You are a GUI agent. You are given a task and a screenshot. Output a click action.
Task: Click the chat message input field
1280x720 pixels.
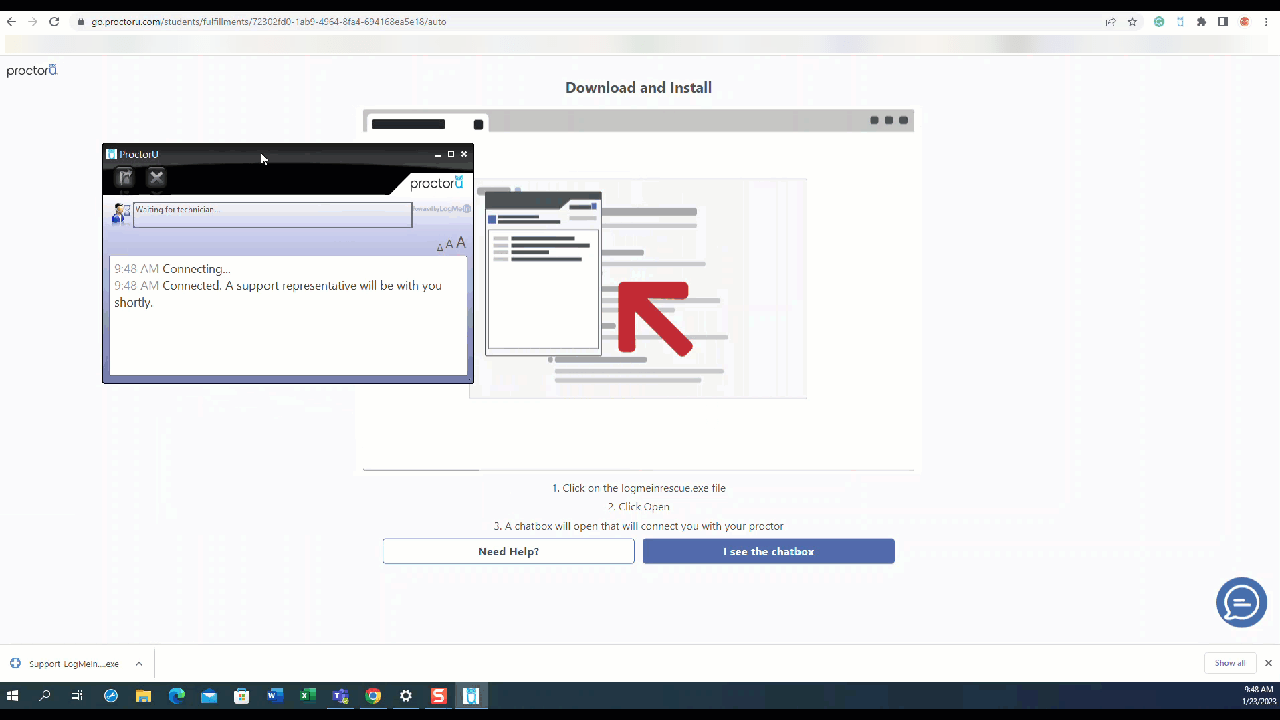click(x=272, y=214)
